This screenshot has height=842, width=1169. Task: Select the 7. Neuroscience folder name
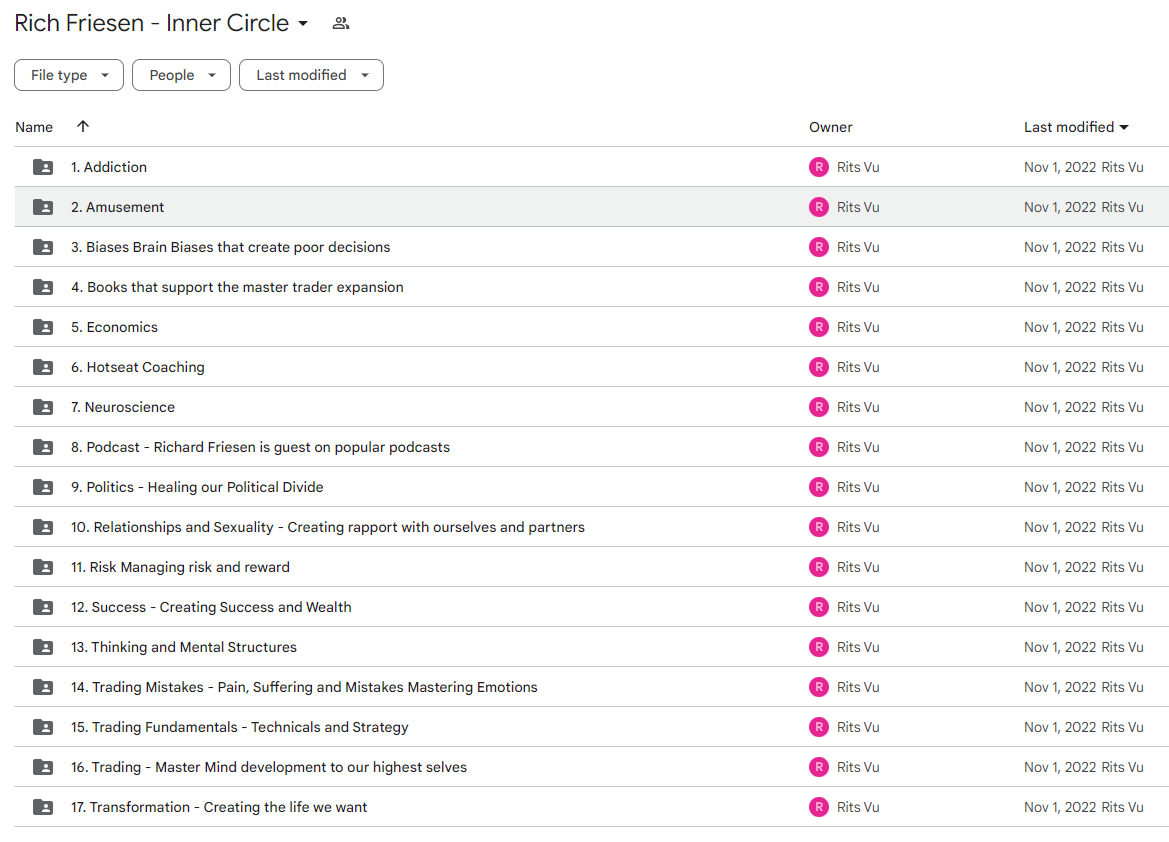point(123,407)
